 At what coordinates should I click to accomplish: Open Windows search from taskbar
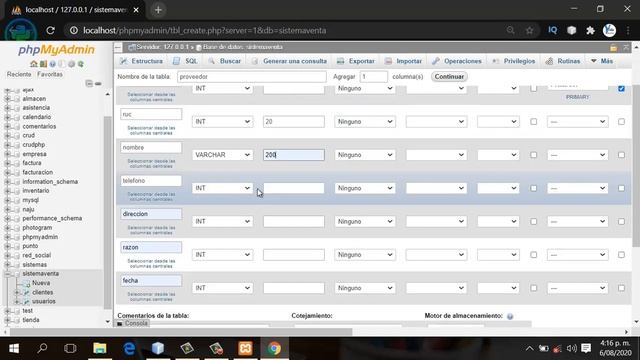pyautogui.click(x=42, y=348)
